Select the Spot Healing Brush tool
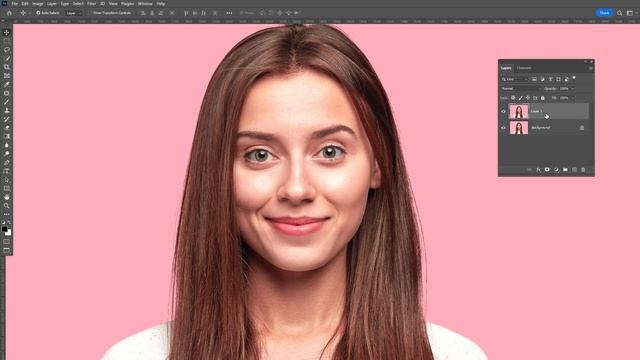This screenshot has width=640, height=360. click(x=7, y=93)
